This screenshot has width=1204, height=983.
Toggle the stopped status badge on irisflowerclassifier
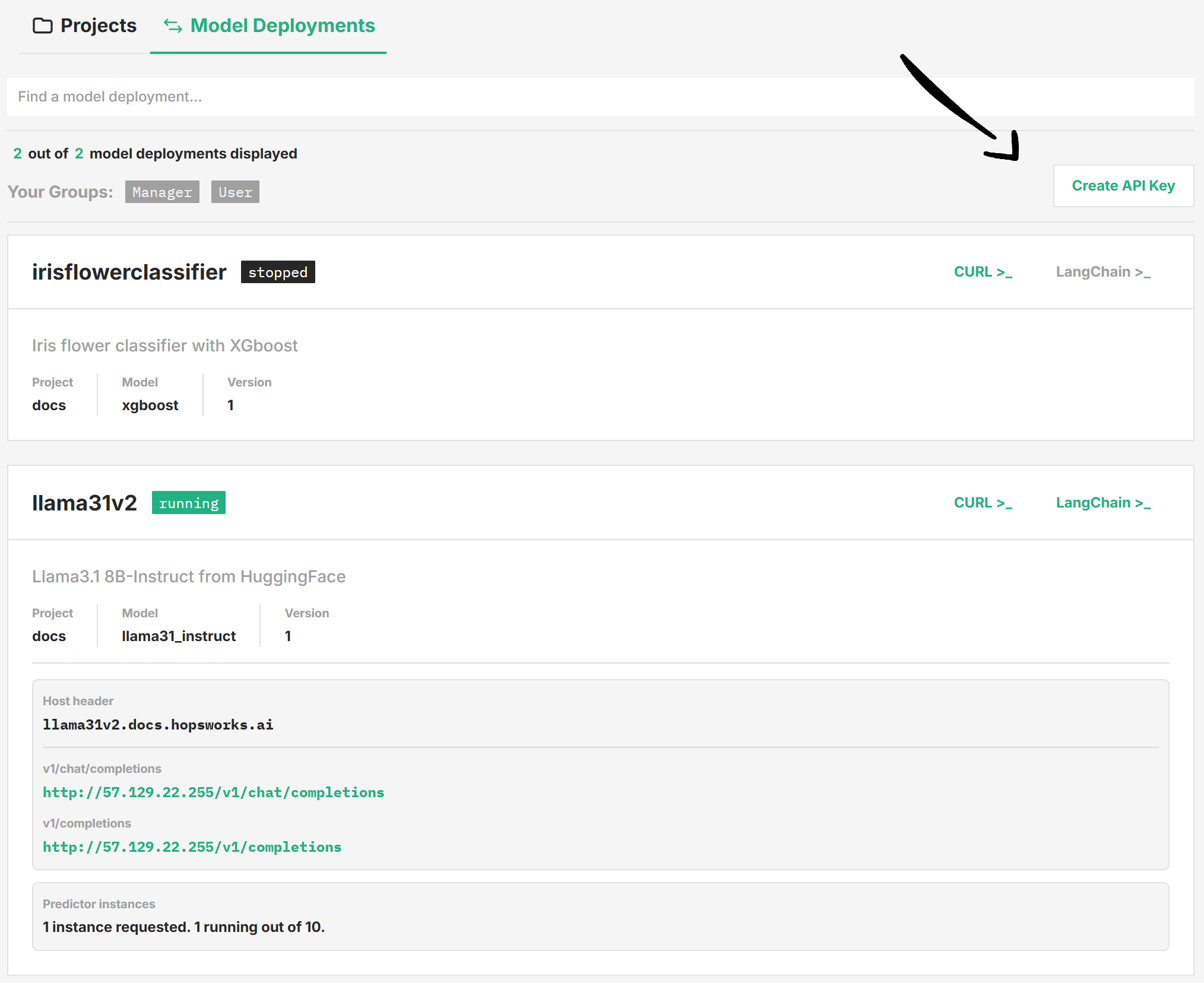click(277, 271)
